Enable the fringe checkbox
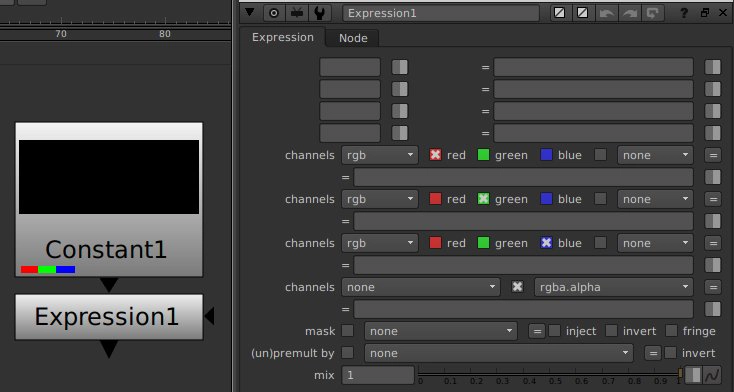The width and height of the screenshot is (734, 392). (671, 331)
